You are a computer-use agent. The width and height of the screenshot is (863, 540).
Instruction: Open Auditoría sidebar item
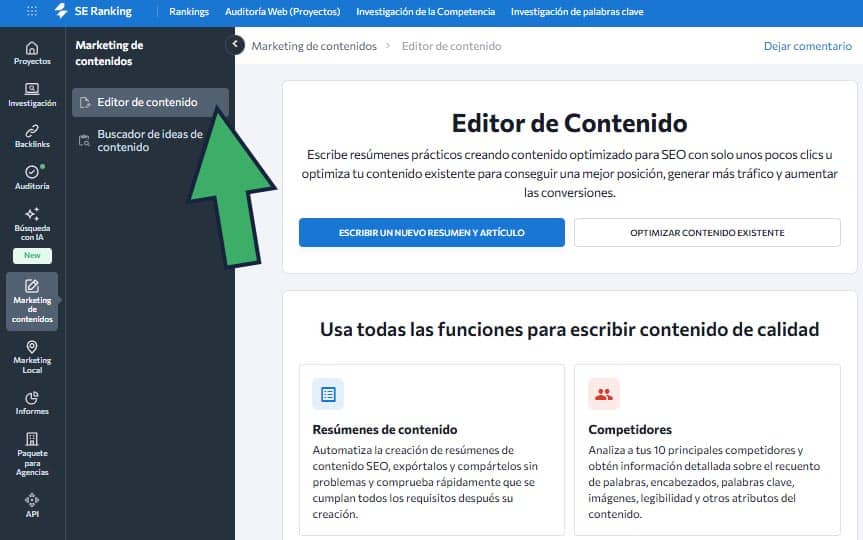(32, 178)
